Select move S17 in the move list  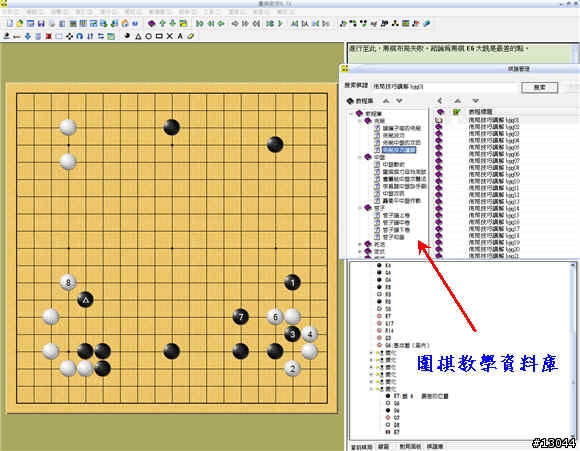click(x=390, y=323)
